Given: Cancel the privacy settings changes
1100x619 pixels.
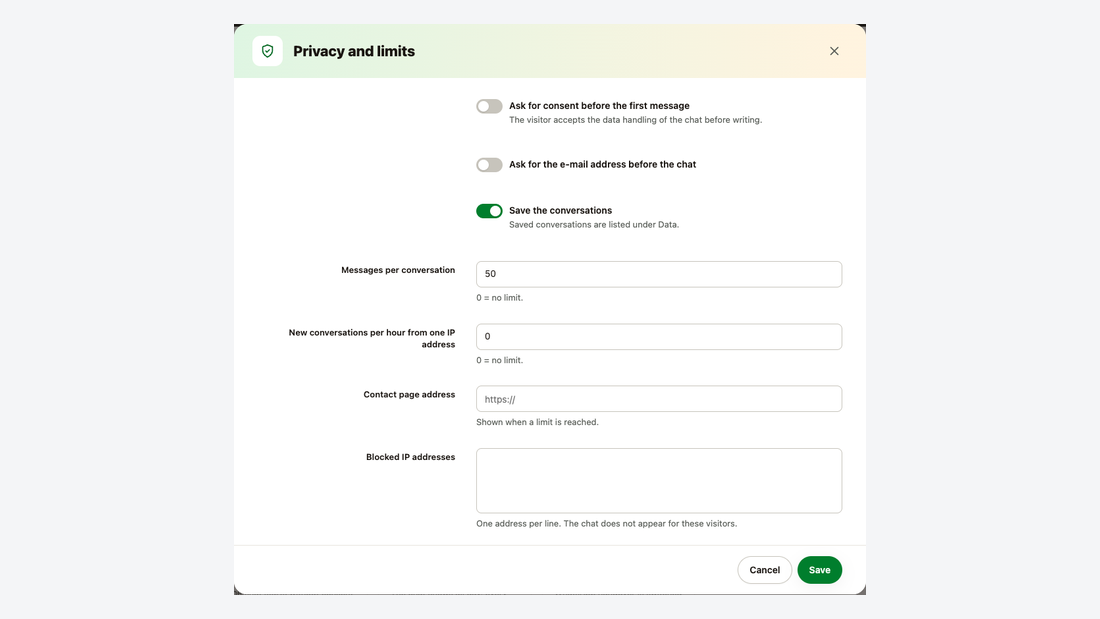Looking at the screenshot, I should click(x=765, y=570).
